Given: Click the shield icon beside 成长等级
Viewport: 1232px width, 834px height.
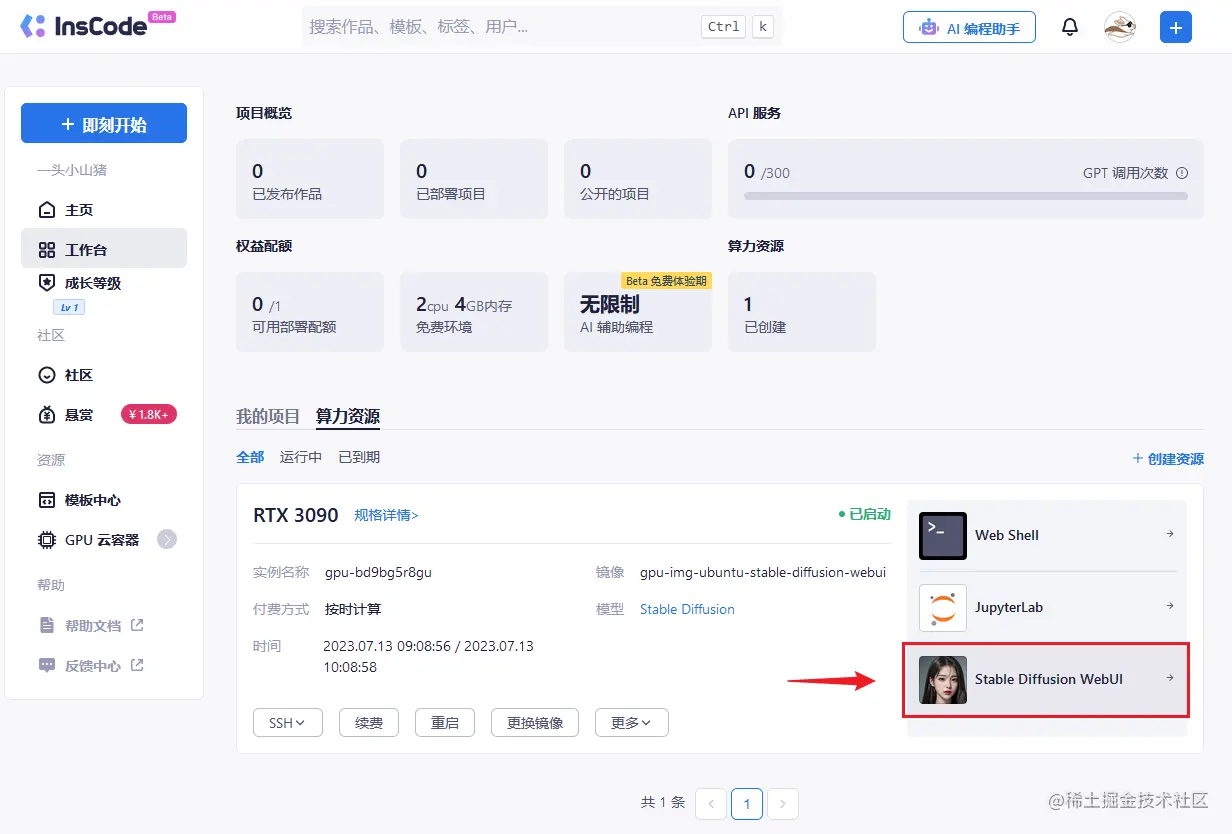Looking at the screenshot, I should (x=46, y=283).
